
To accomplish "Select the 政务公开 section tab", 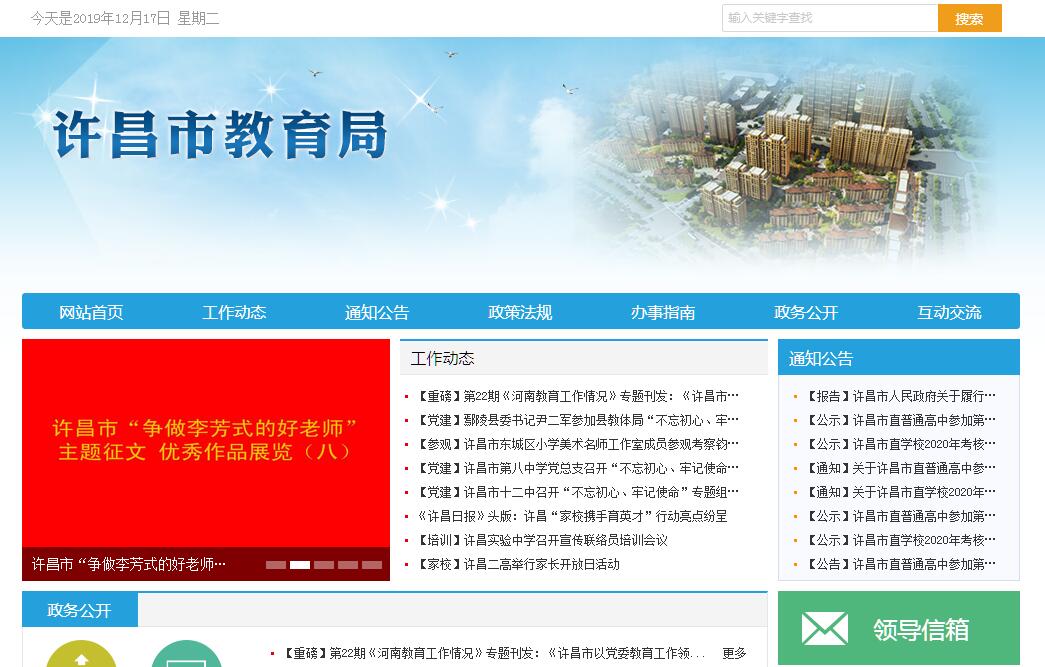I will (x=80, y=610).
